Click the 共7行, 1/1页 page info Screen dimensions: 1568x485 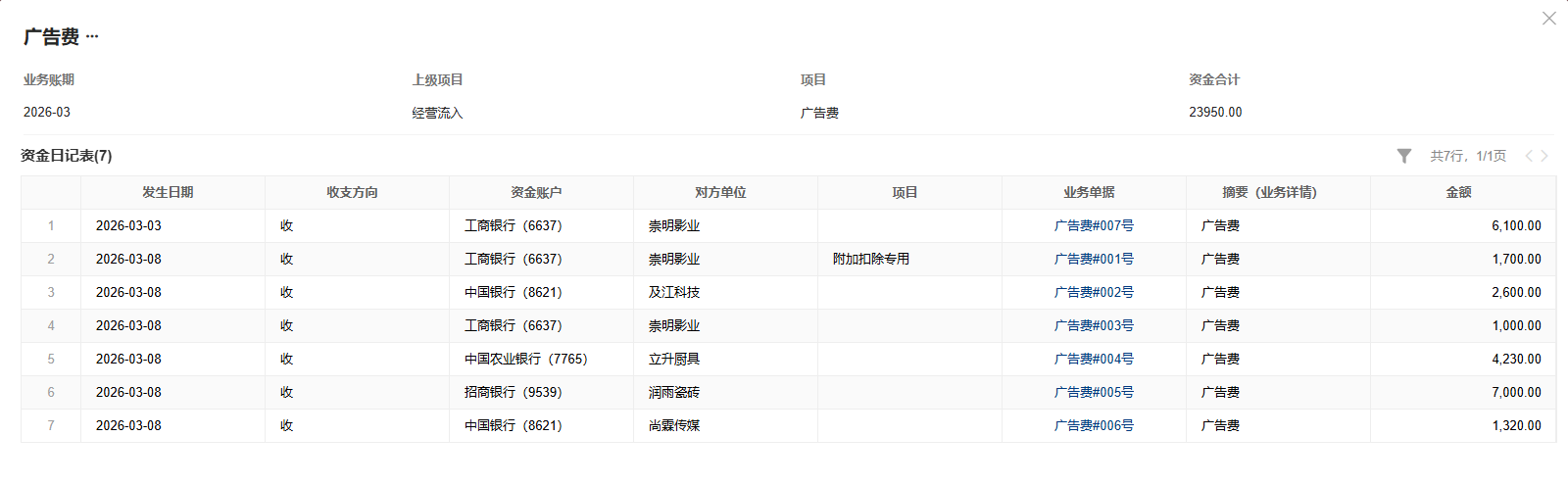pyautogui.click(x=1468, y=156)
